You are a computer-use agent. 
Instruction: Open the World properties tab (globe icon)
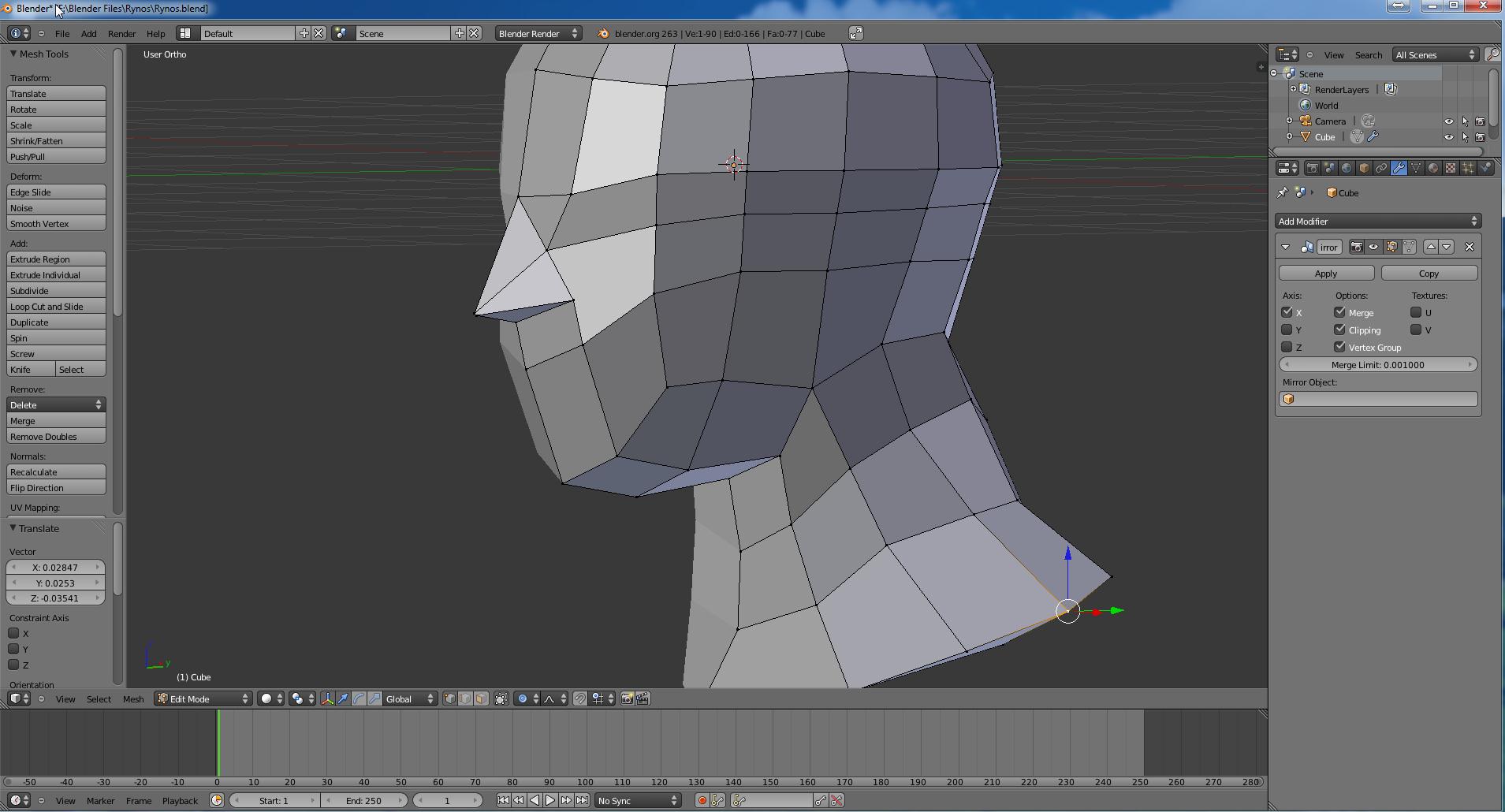pyautogui.click(x=1347, y=168)
